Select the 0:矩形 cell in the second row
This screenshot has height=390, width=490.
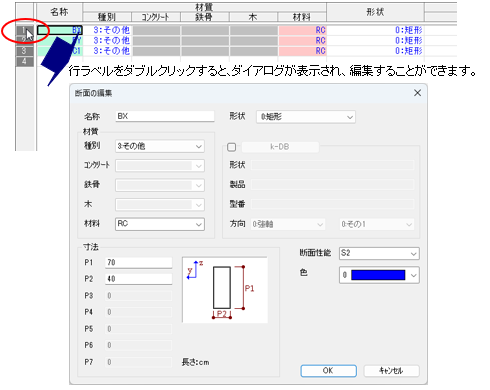[375, 41]
